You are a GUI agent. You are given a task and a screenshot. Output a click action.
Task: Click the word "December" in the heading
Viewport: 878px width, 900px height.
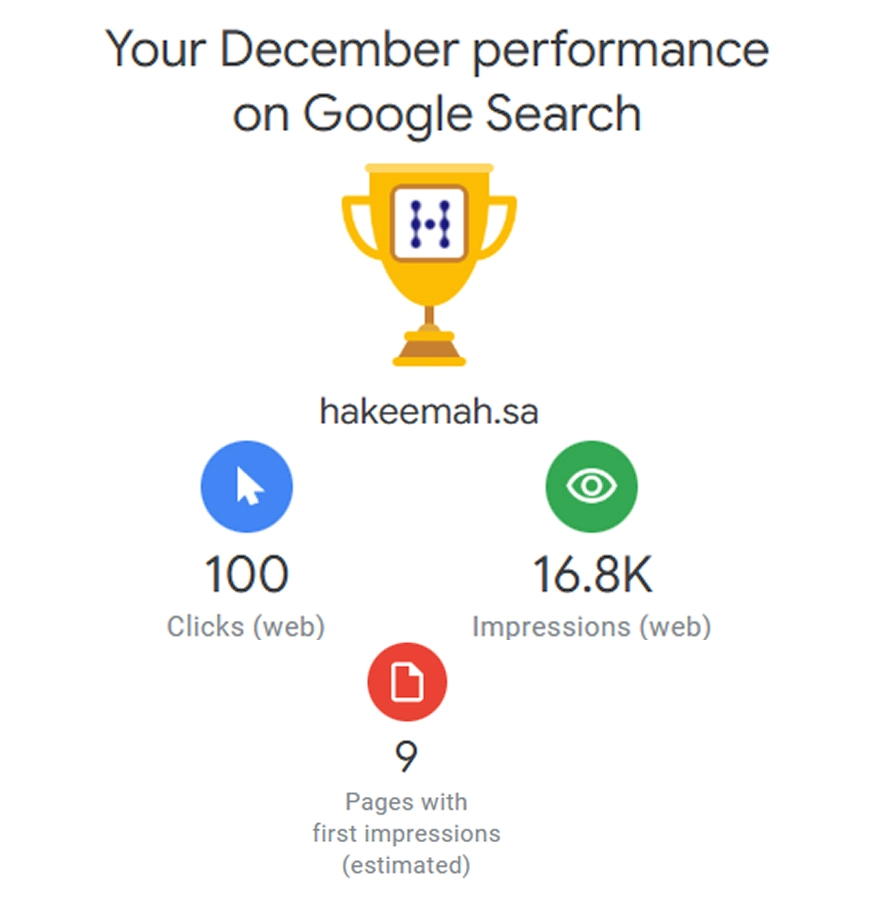tap(331, 50)
